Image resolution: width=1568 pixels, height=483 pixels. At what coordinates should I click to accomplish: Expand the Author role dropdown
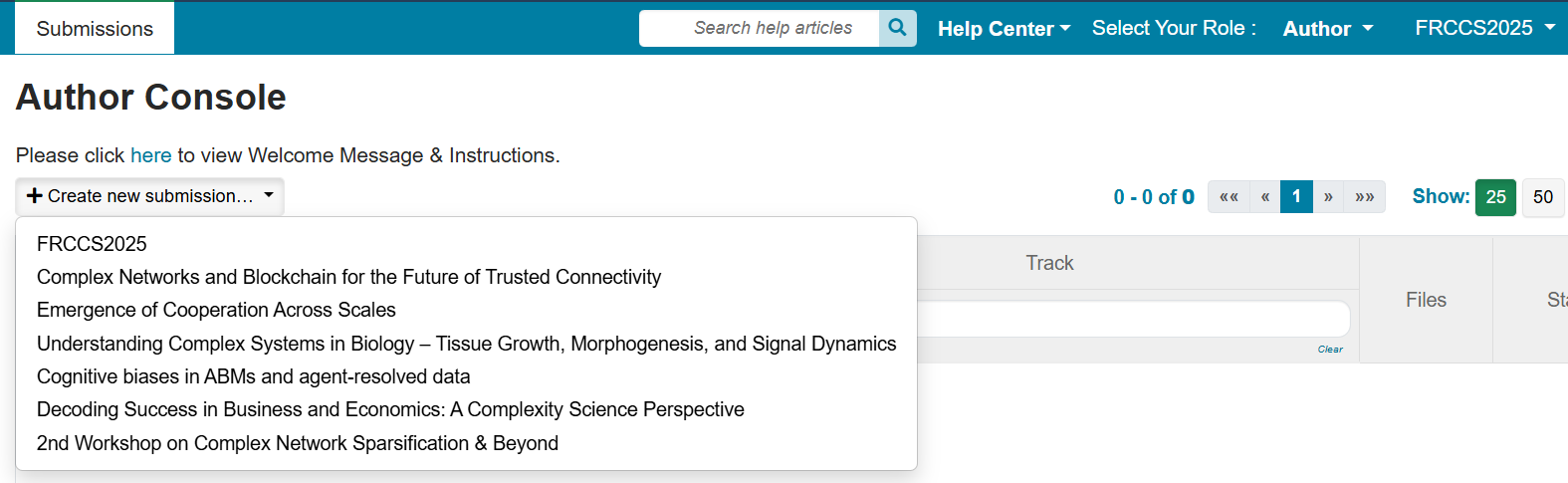(x=1327, y=29)
